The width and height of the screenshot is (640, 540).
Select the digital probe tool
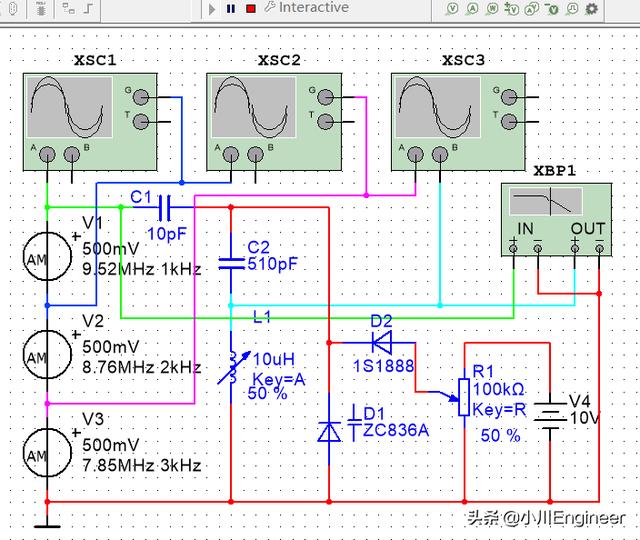(572, 9)
